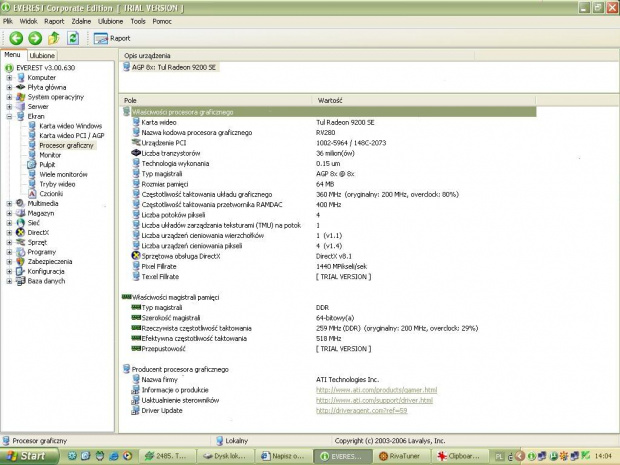The height and width of the screenshot is (465, 620).
Task: Click the Zabezpieczenia shield icon
Action: click(x=21, y=262)
